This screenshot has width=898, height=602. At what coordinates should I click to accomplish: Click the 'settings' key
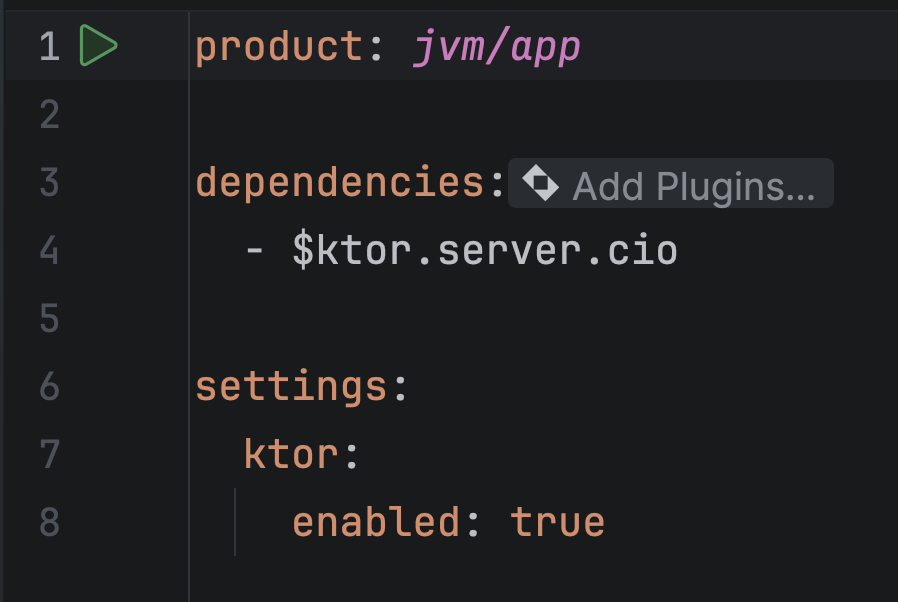(291, 387)
